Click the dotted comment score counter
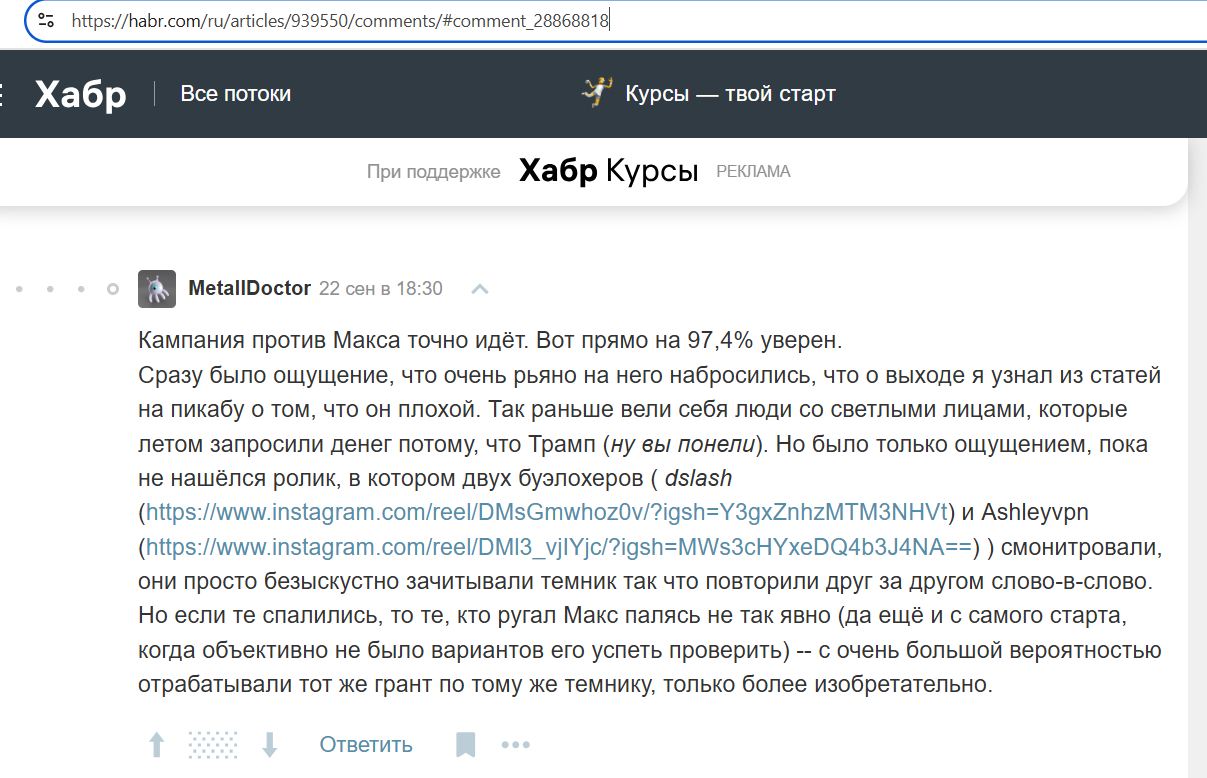 [x=213, y=745]
